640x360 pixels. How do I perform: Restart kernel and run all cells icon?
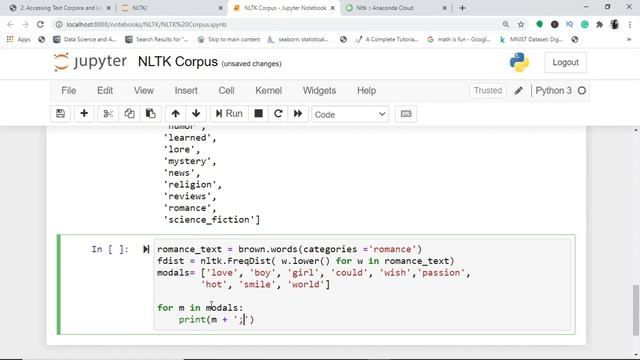point(298,114)
